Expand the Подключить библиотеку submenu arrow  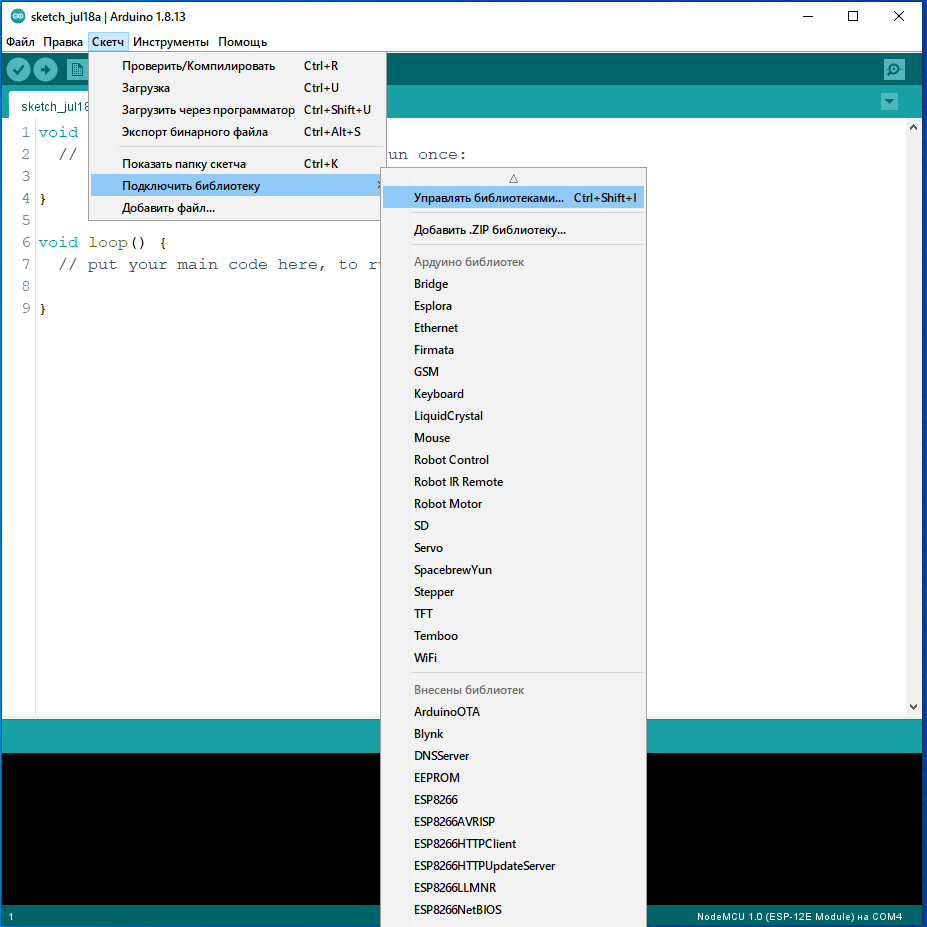378,186
